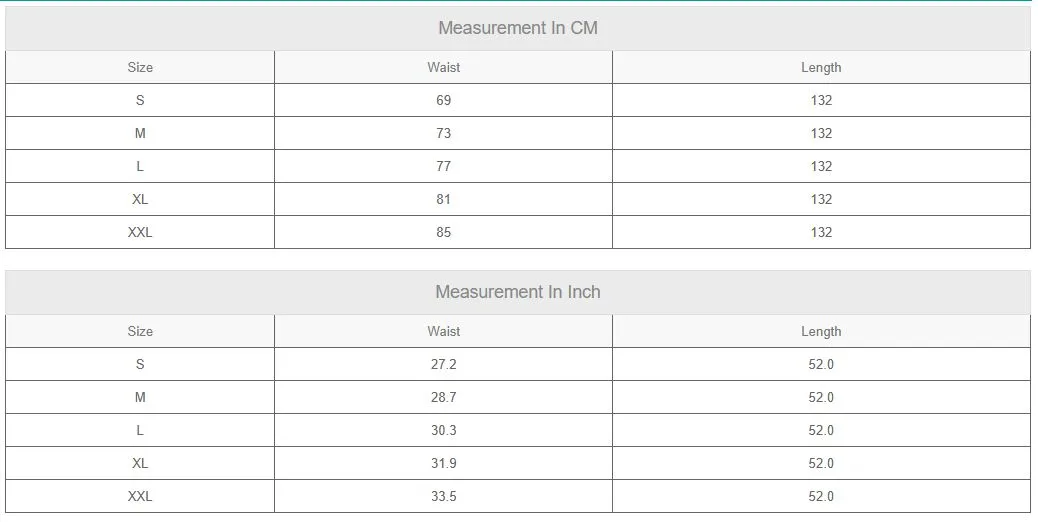Click size S row in CM table
This screenshot has height=522, width=1038.
tap(140, 100)
